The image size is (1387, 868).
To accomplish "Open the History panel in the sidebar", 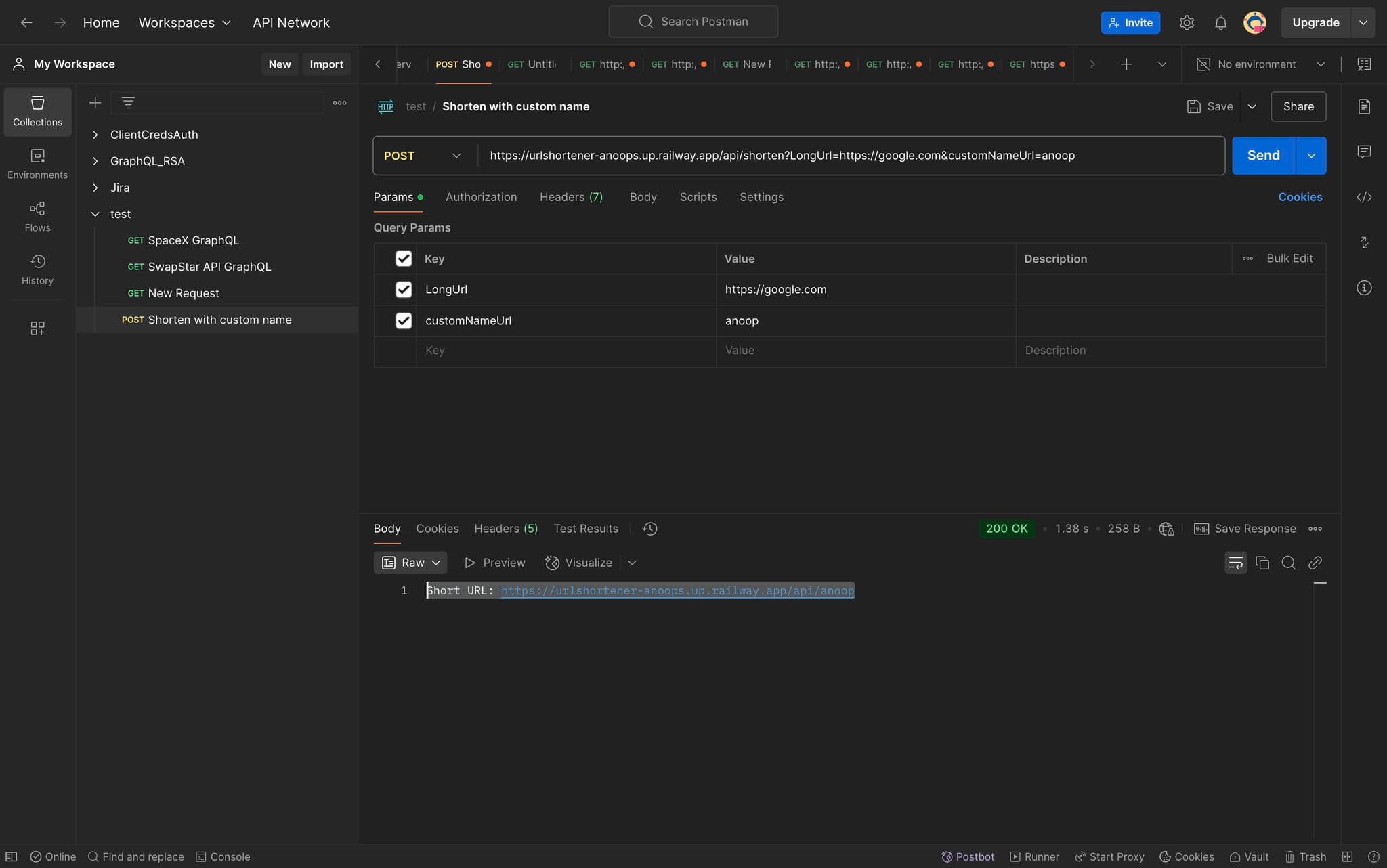I will (37, 269).
